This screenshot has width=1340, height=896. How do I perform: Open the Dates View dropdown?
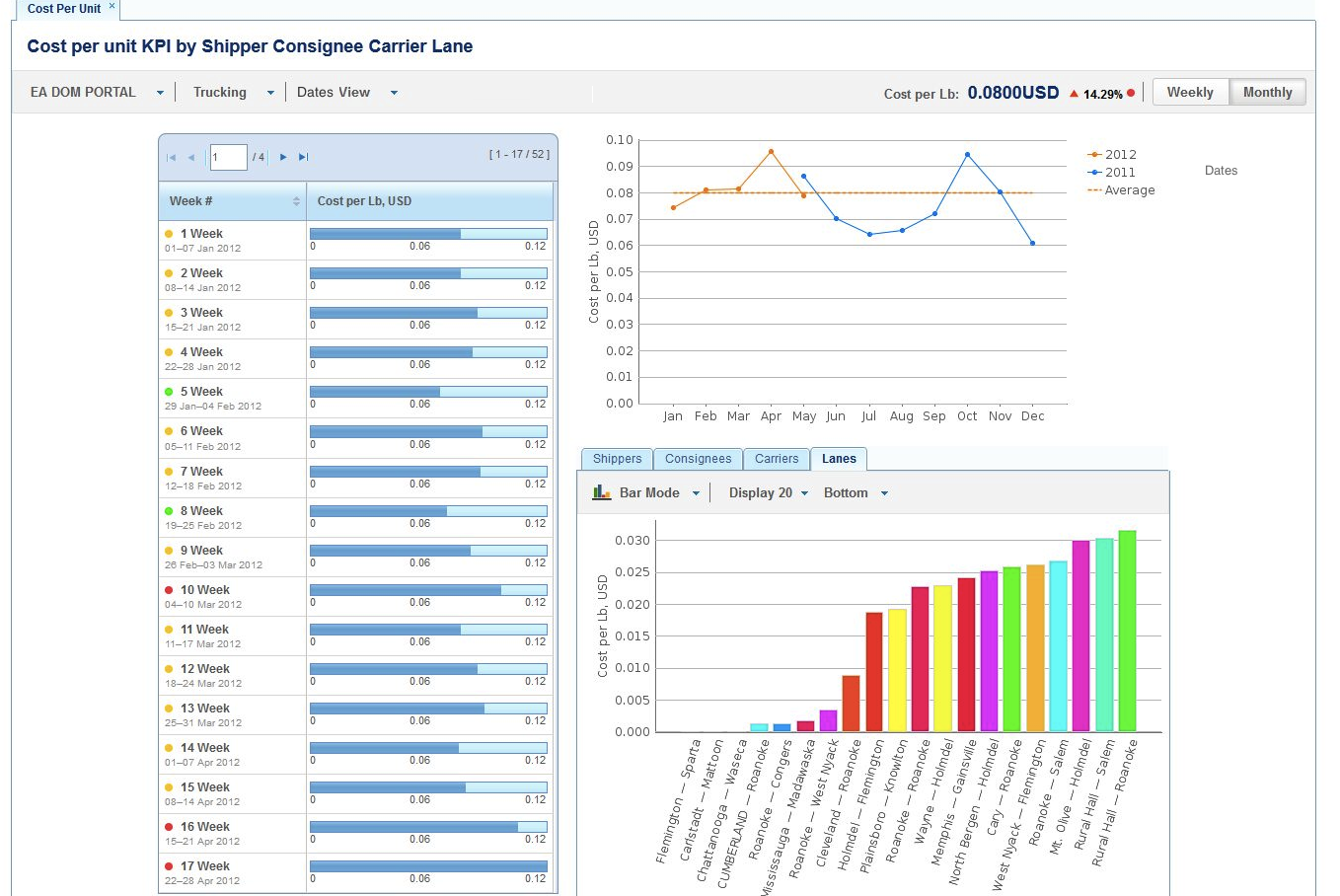pyautogui.click(x=346, y=93)
